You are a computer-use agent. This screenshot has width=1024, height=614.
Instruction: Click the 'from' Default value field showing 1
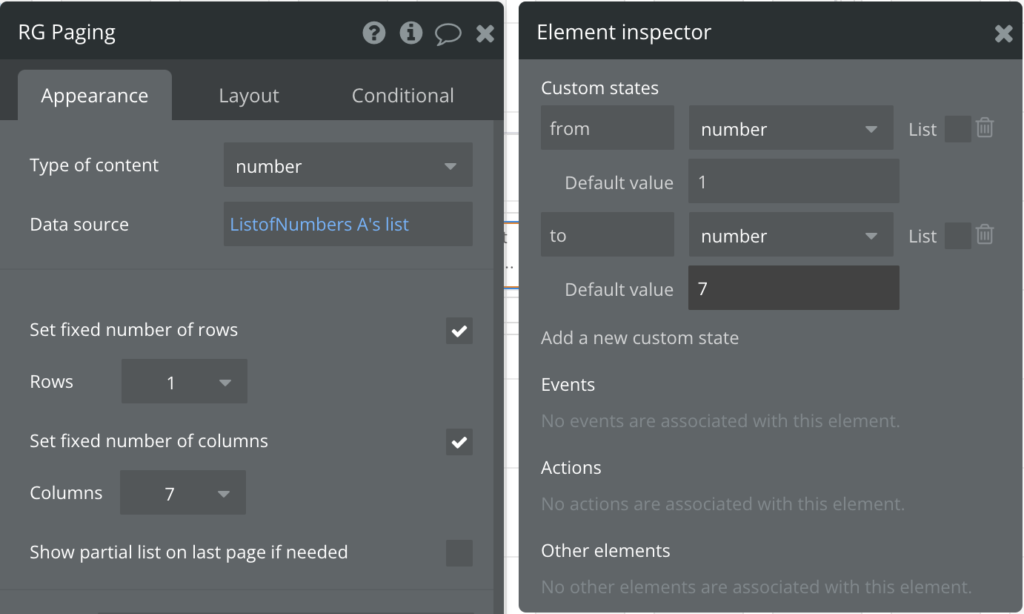pos(793,181)
